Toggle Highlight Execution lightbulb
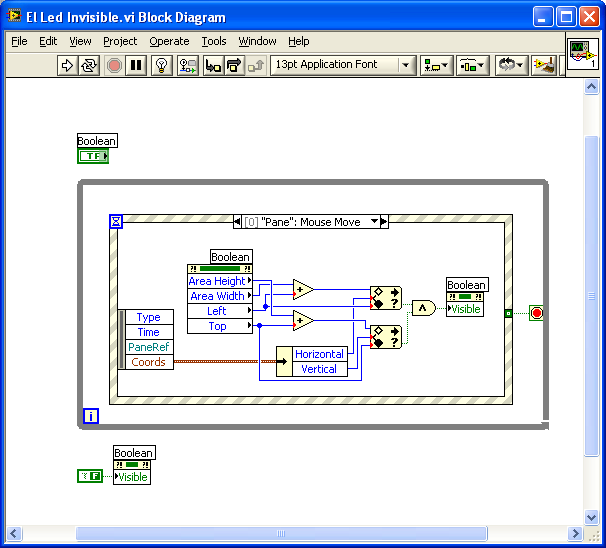The height and width of the screenshot is (548, 606). 162,65
